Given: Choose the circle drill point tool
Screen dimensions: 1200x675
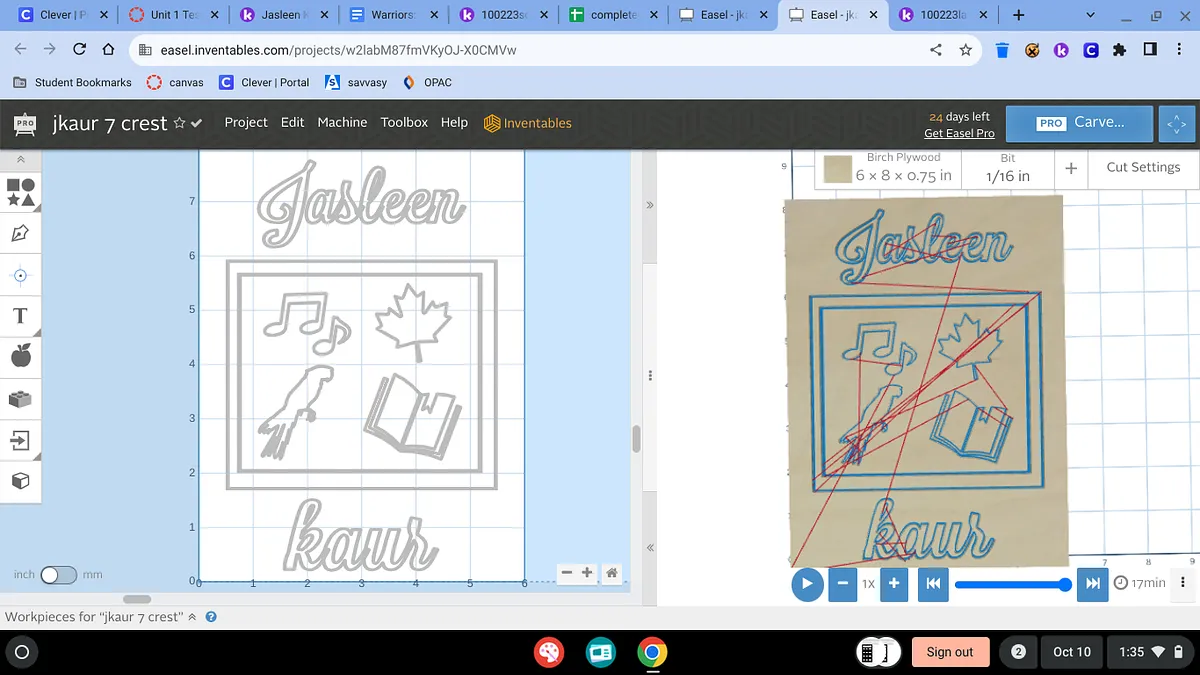Looking at the screenshot, I should [x=21, y=275].
